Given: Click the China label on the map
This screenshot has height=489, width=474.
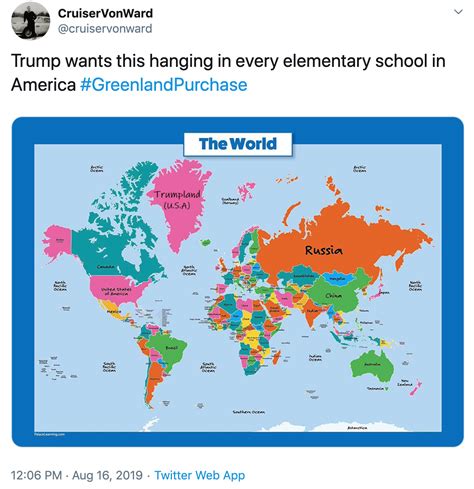Looking at the screenshot, I should pyautogui.click(x=333, y=296).
